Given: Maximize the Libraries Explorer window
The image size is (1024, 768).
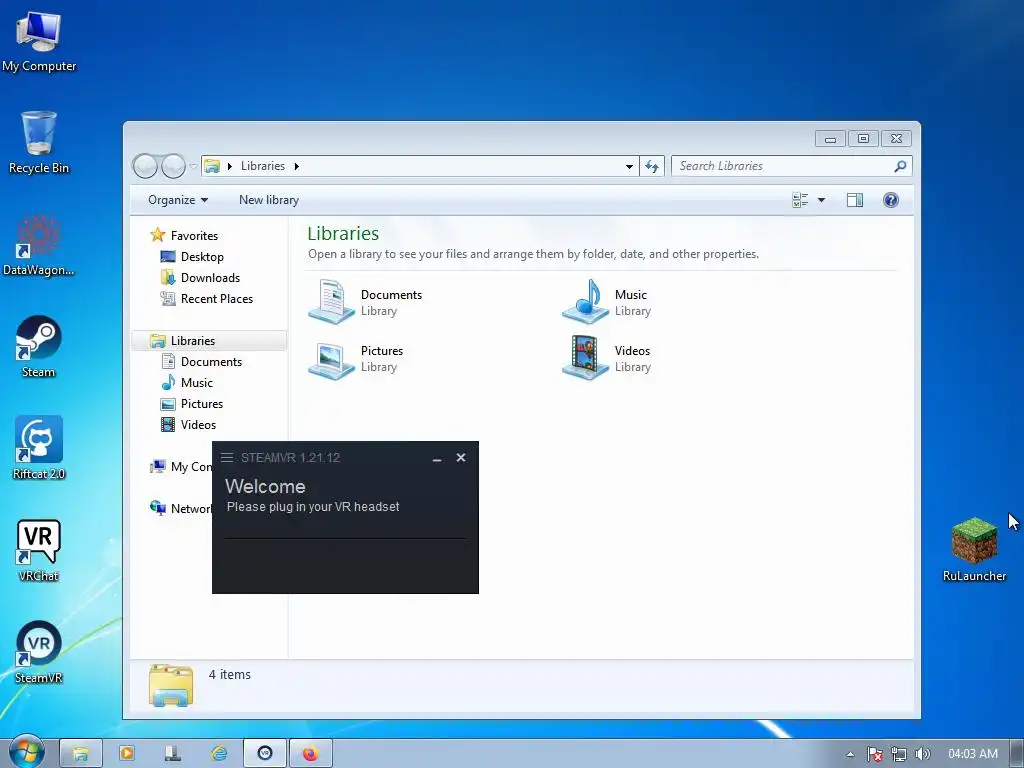Looking at the screenshot, I should pyautogui.click(x=863, y=138).
